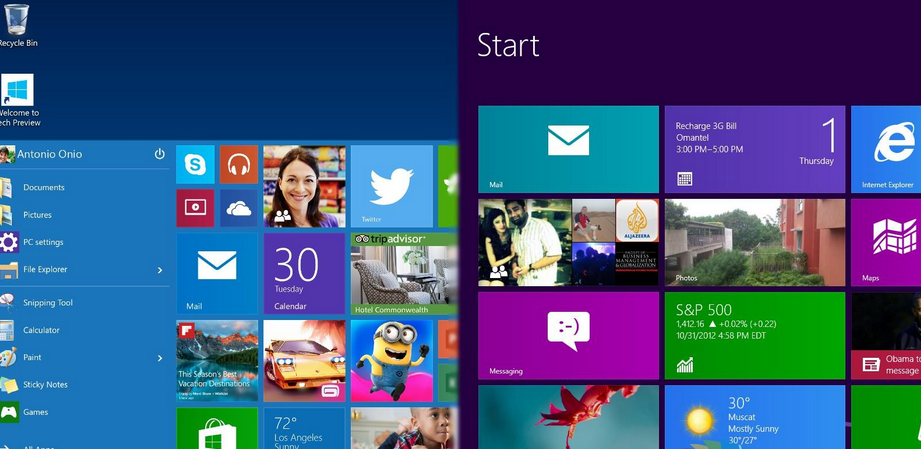Viewport: 921px width, 449px height.
Task: Open Pictures in the start menu
Action: coord(37,215)
